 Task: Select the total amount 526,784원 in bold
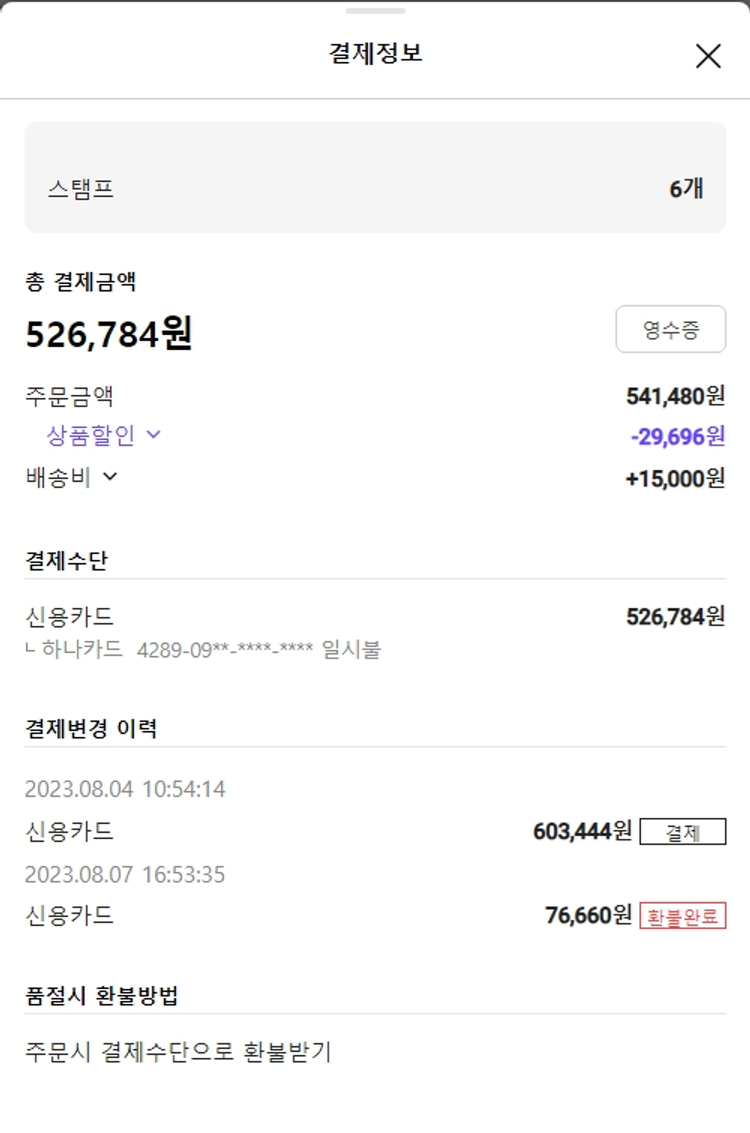[109, 334]
